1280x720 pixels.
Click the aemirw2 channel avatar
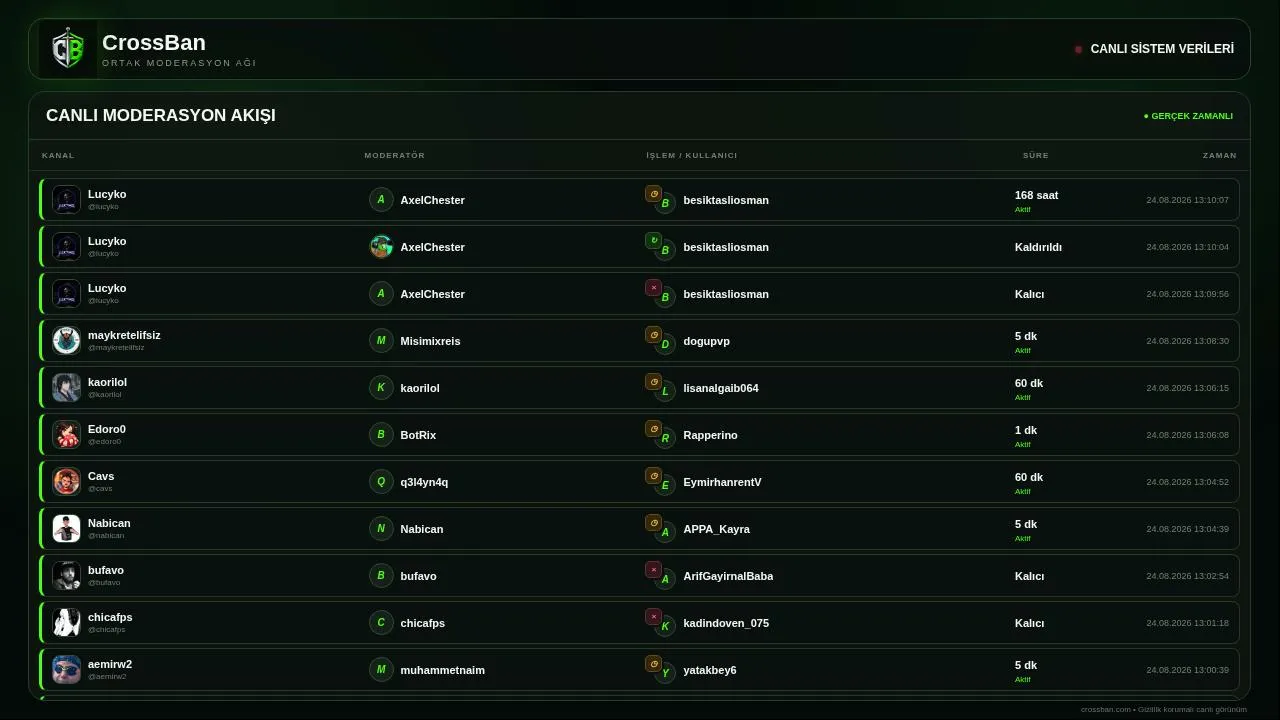click(66, 669)
